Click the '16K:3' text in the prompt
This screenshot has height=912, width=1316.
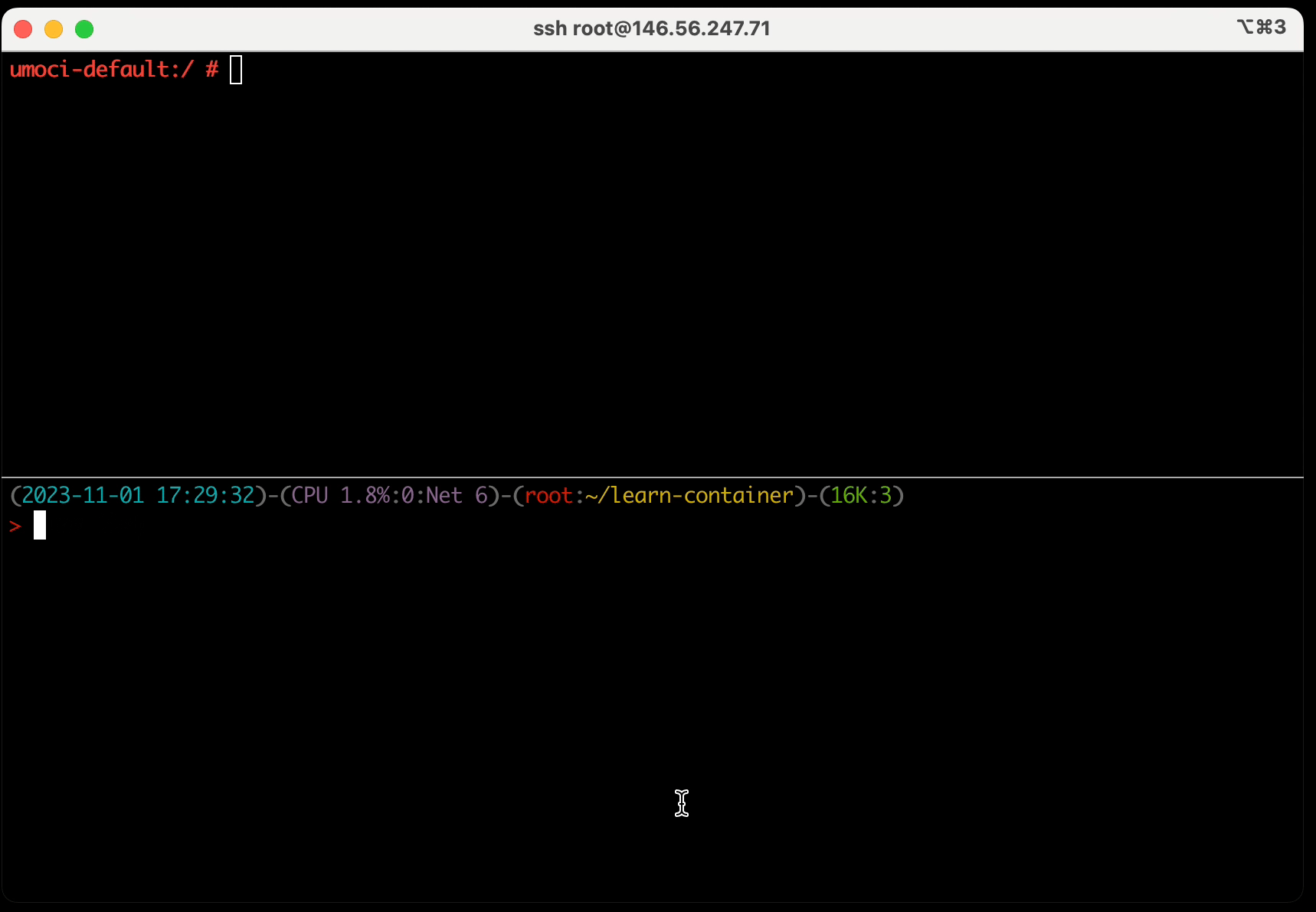[x=862, y=495]
